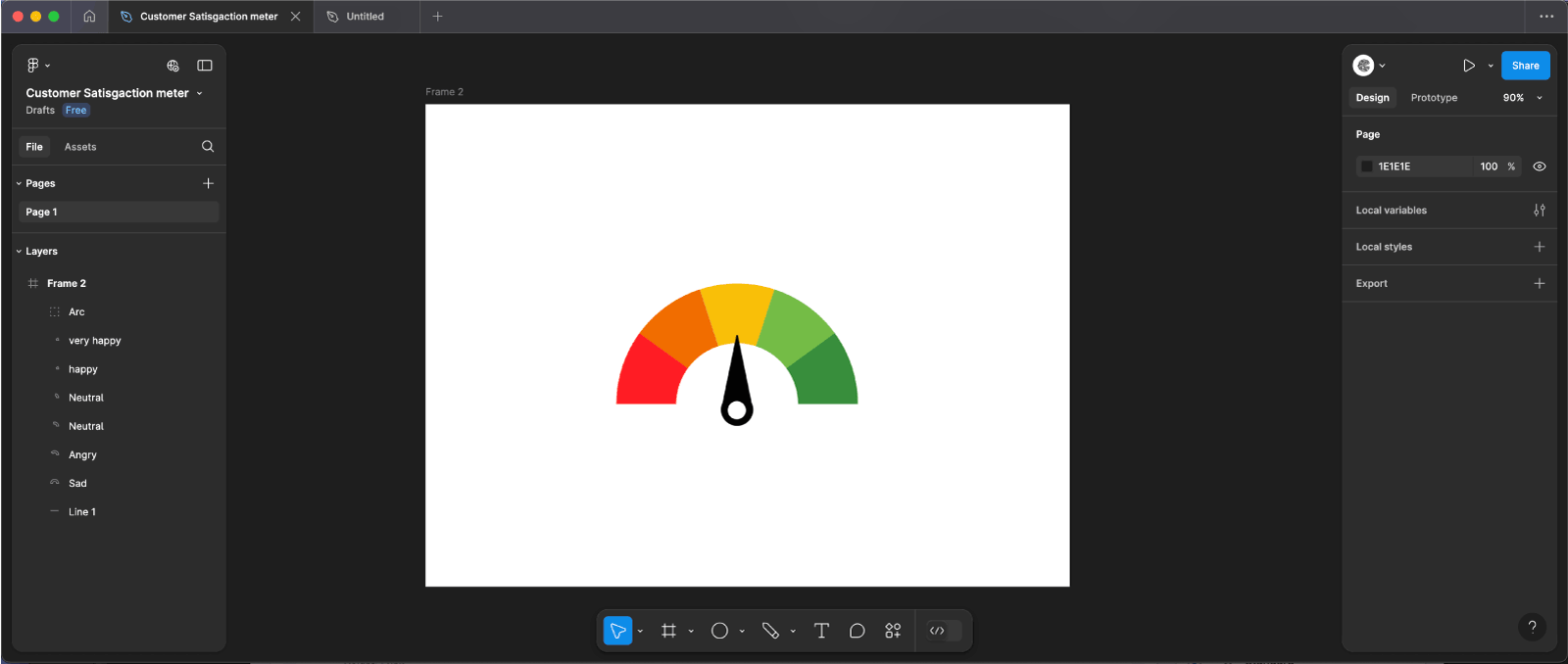Select the Frame tool in bottom toolbar

pyautogui.click(x=668, y=631)
